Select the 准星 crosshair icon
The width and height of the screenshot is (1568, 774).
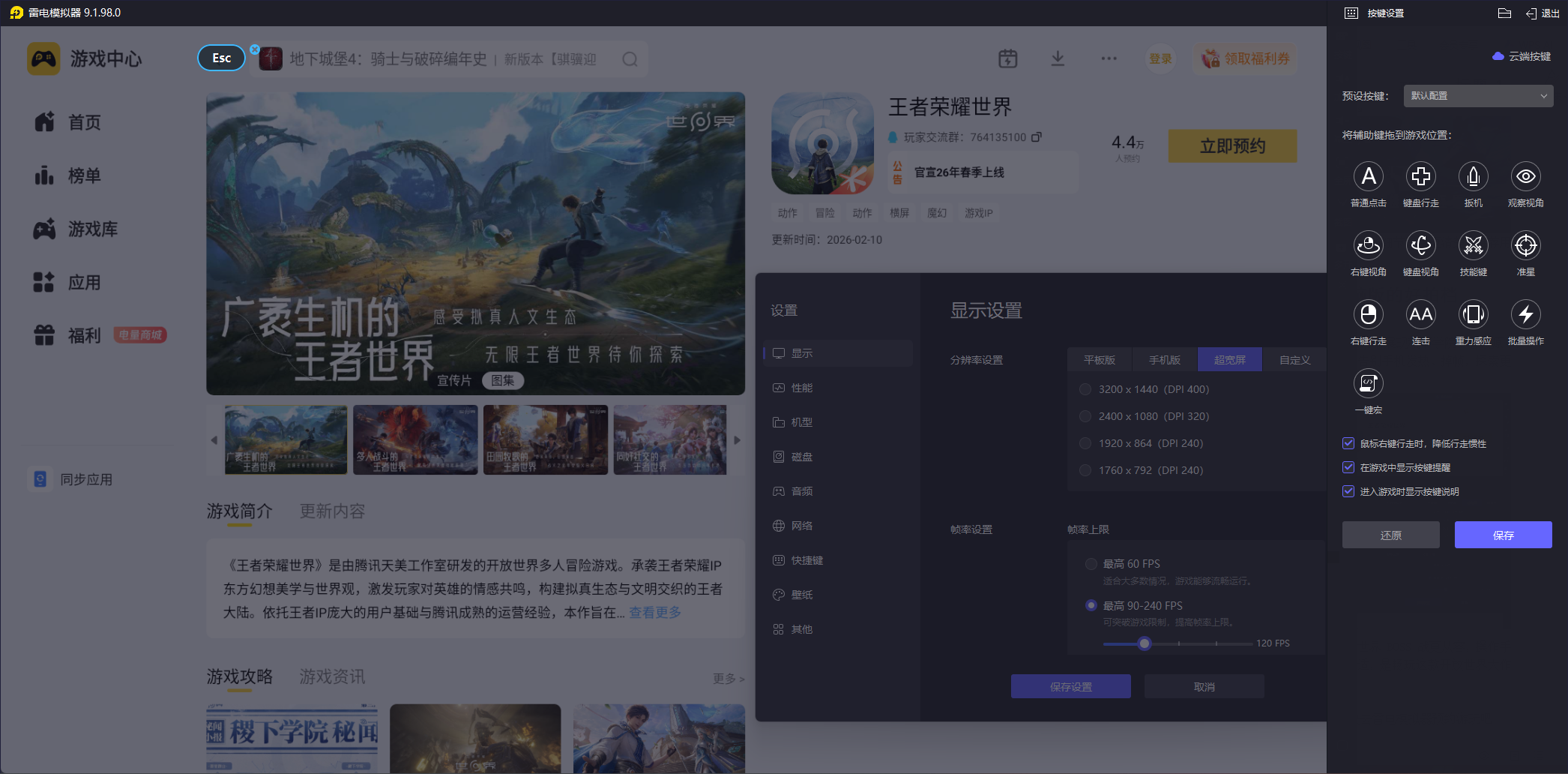click(x=1526, y=245)
